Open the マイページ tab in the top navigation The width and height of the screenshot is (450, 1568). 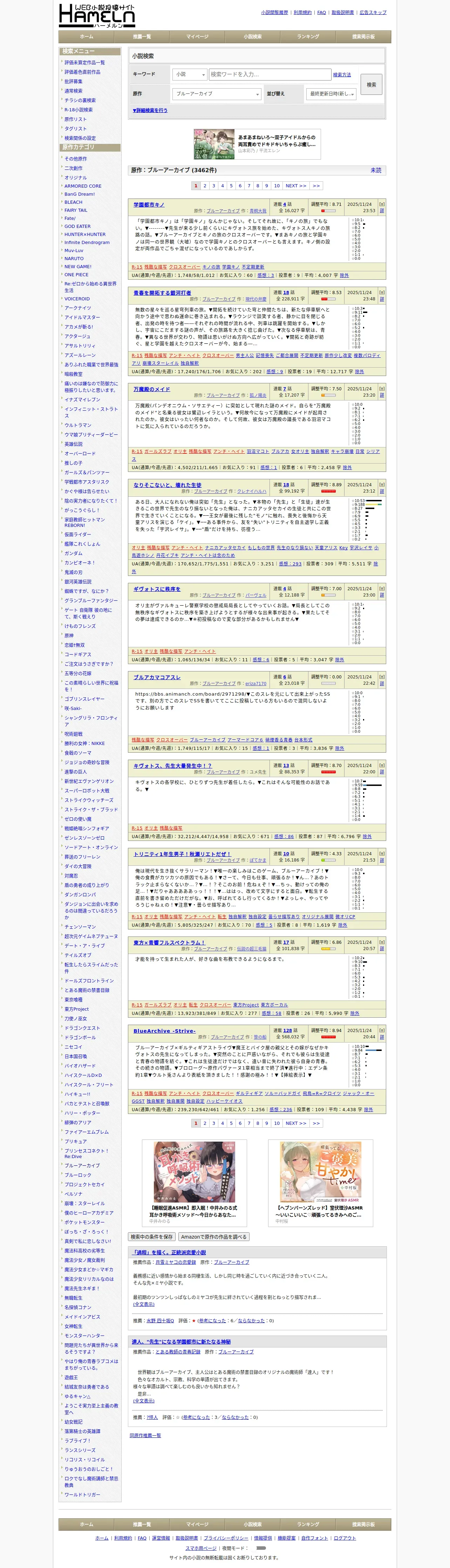(198, 36)
